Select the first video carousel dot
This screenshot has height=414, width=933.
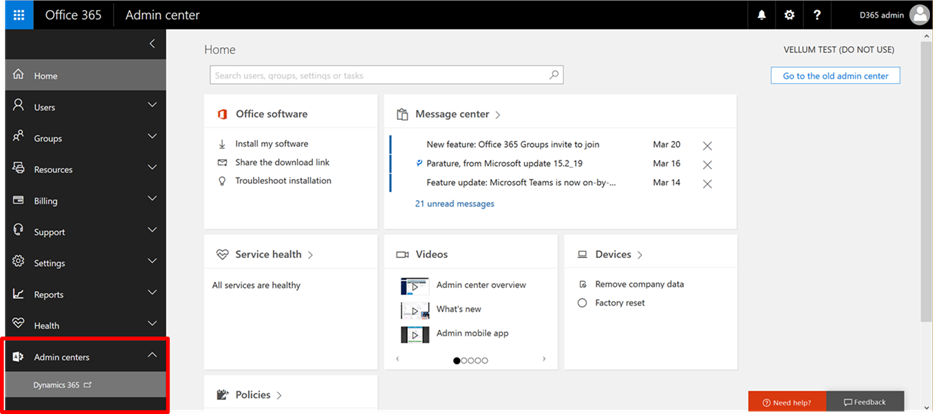pyautogui.click(x=456, y=360)
